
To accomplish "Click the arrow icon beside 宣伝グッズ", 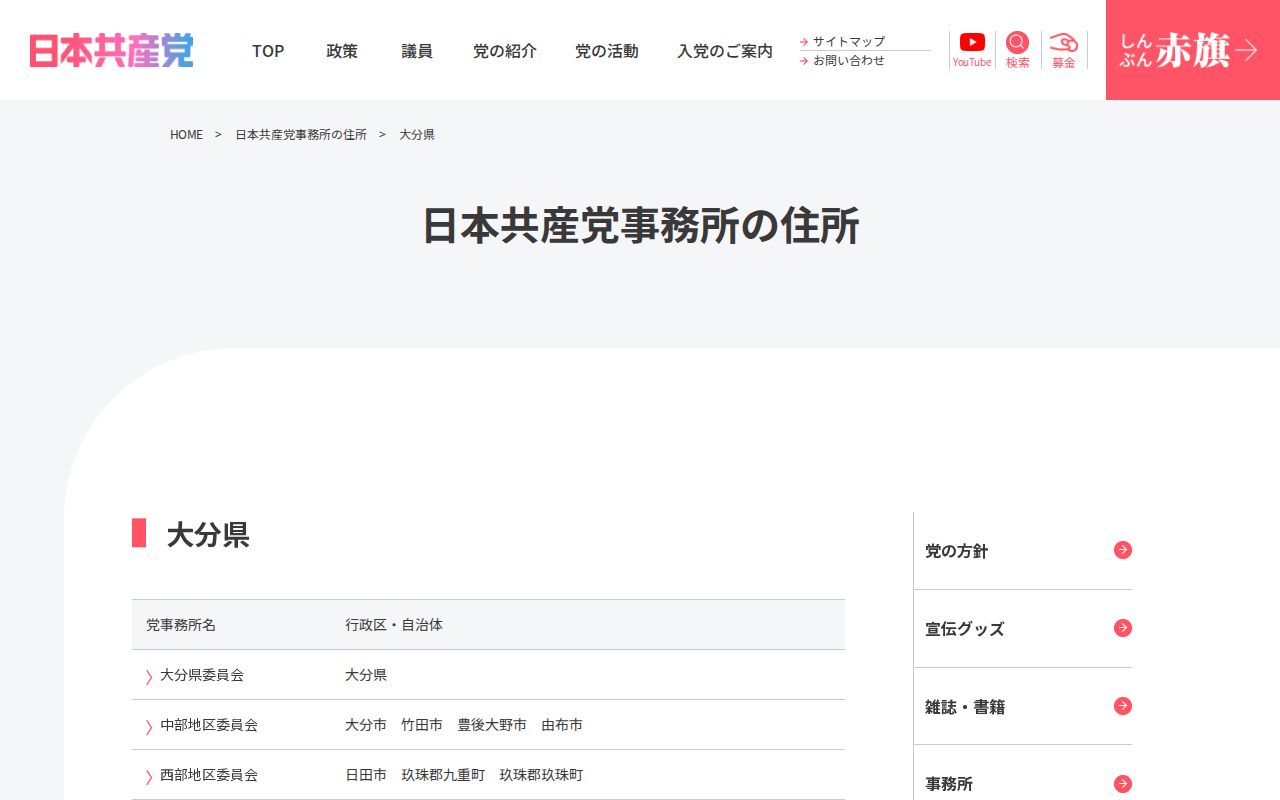I will (x=1123, y=628).
